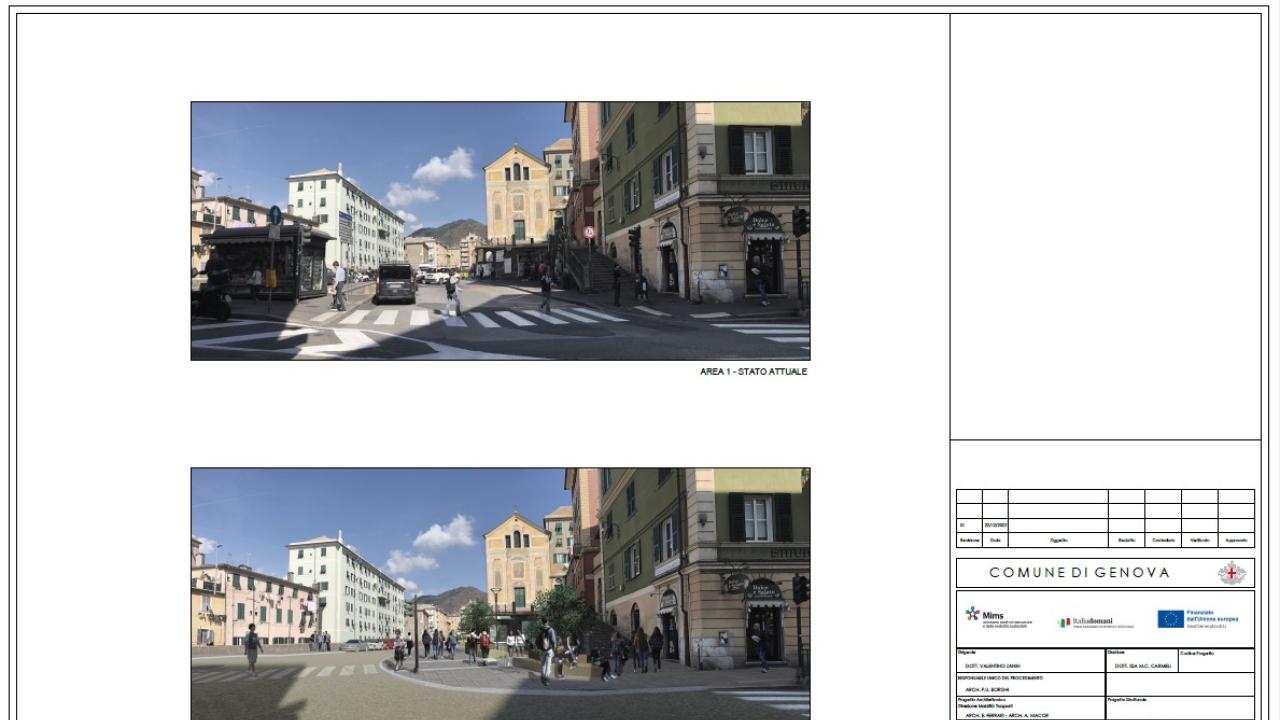Image resolution: width=1280 pixels, height=720 pixels.
Task: Click the Genoa coat of arms emblem
Action: coord(1232,573)
